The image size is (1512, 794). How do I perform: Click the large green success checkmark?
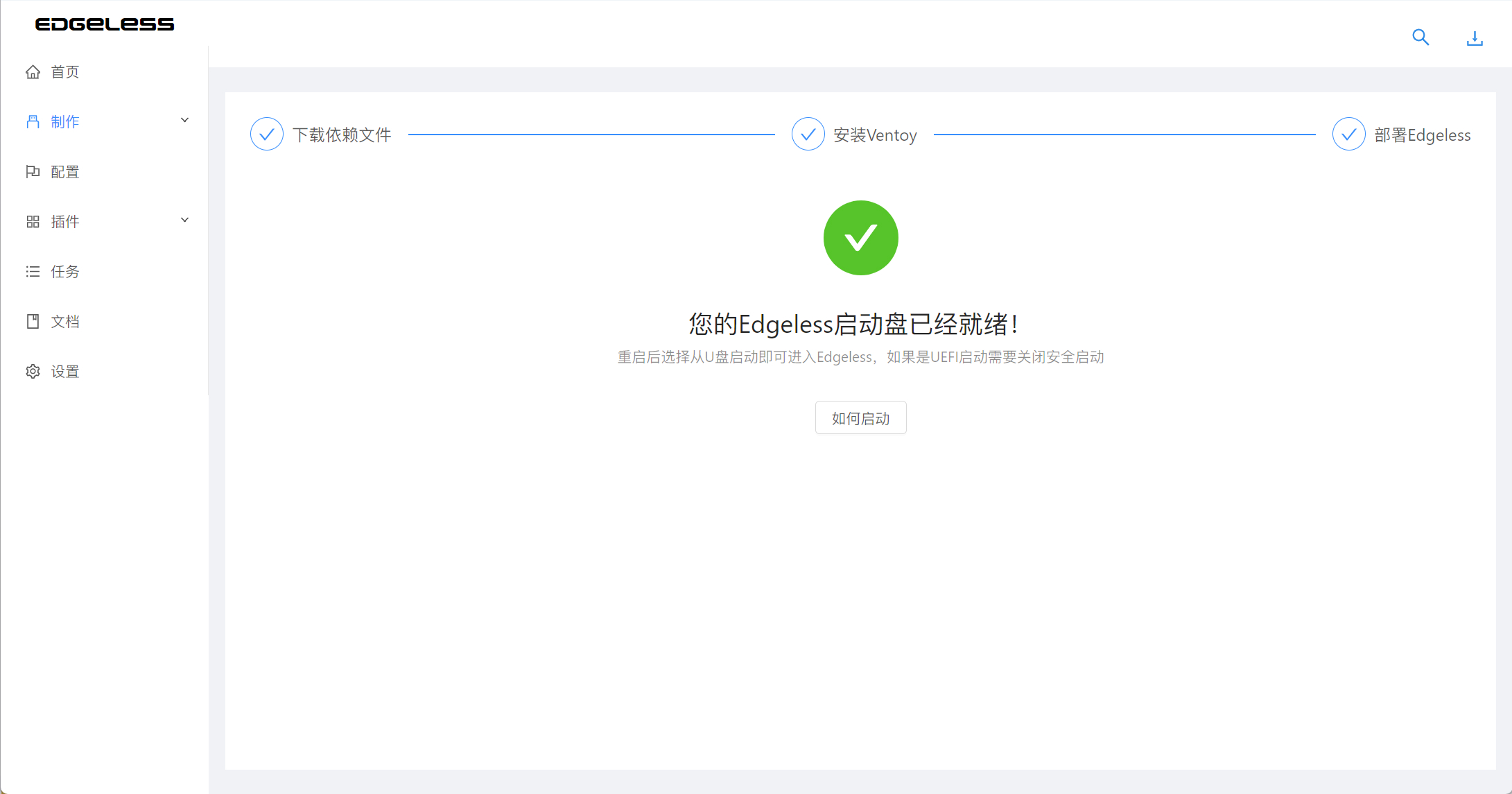(x=861, y=238)
